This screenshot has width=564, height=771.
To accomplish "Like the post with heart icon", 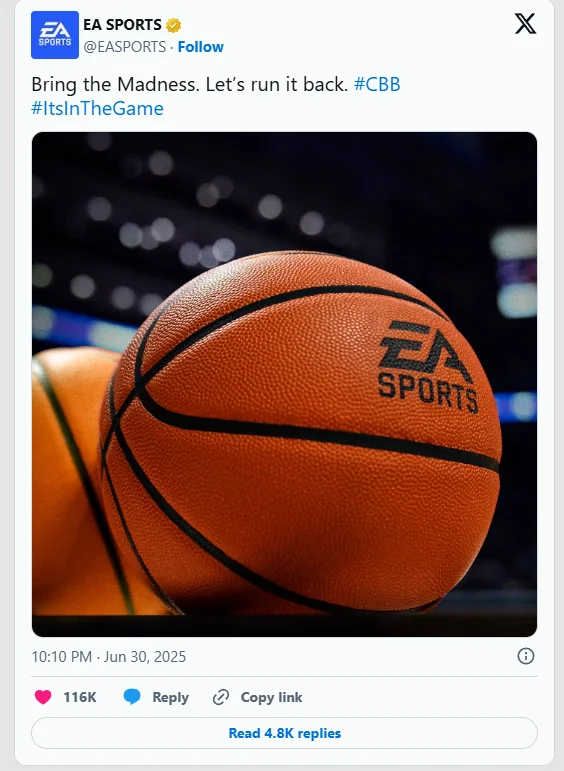I will 43,697.
